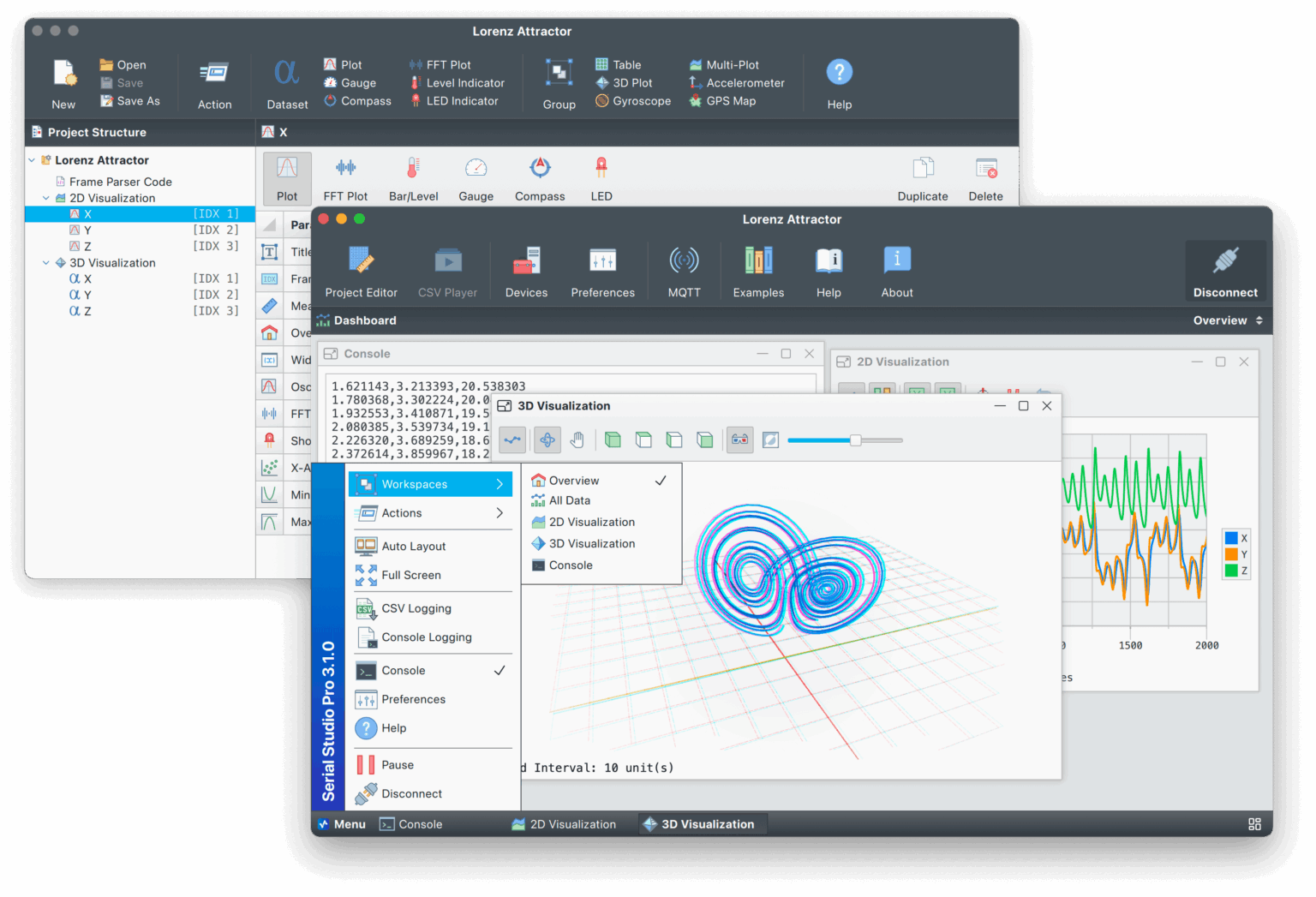Duplicate the X dataset using the Duplicate icon
The width and height of the screenshot is (1316, 897).
(922, 176)
